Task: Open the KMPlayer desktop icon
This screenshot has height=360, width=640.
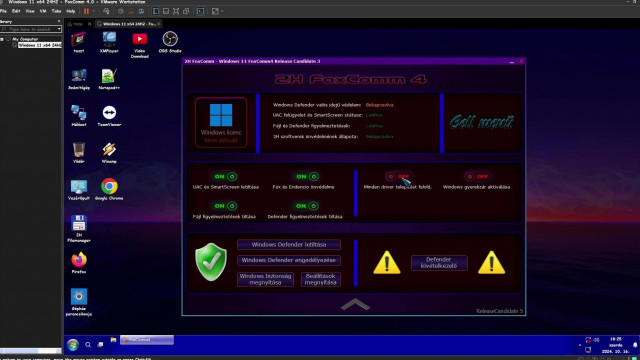Action: click(109, 42)
